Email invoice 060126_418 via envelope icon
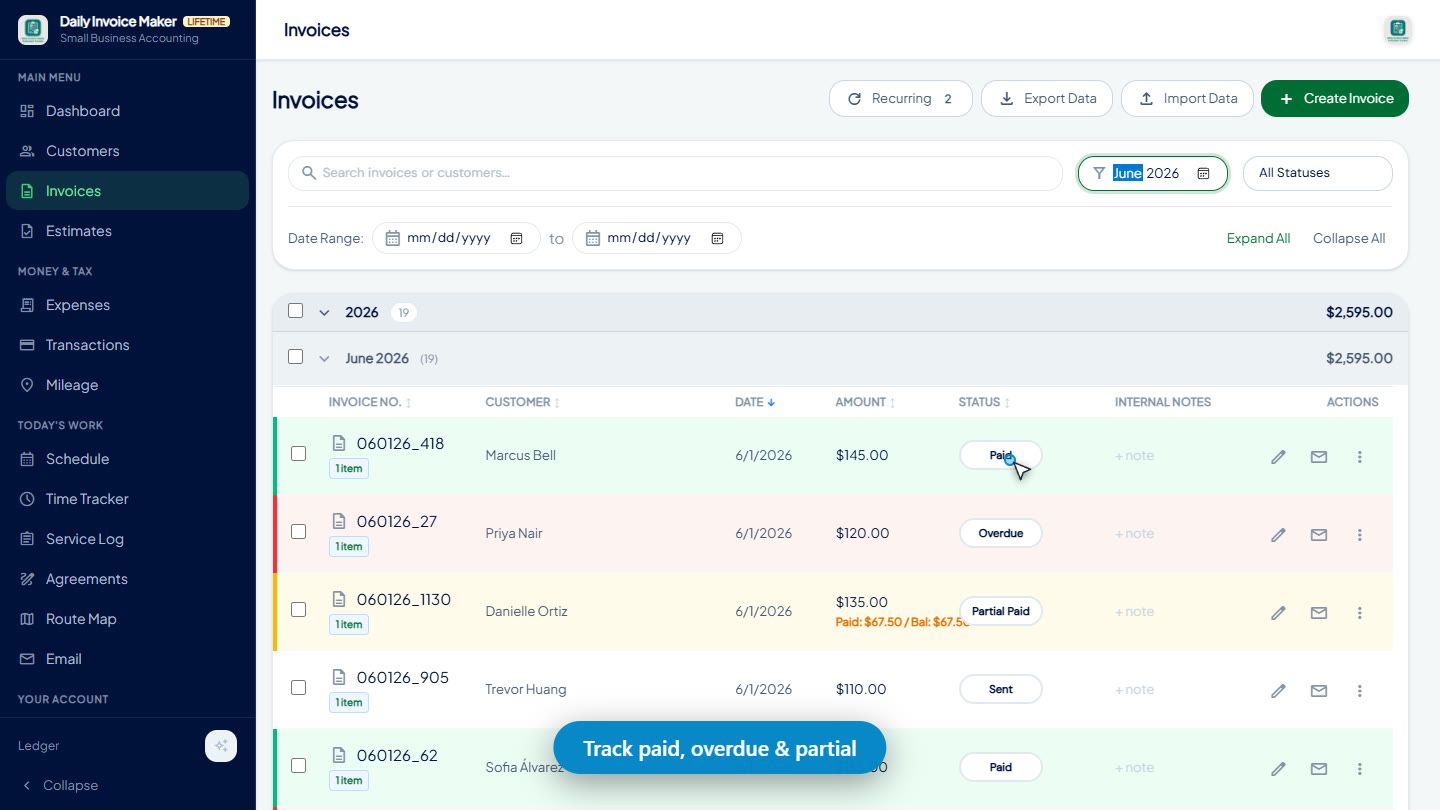 click(x=1319, y=457)
